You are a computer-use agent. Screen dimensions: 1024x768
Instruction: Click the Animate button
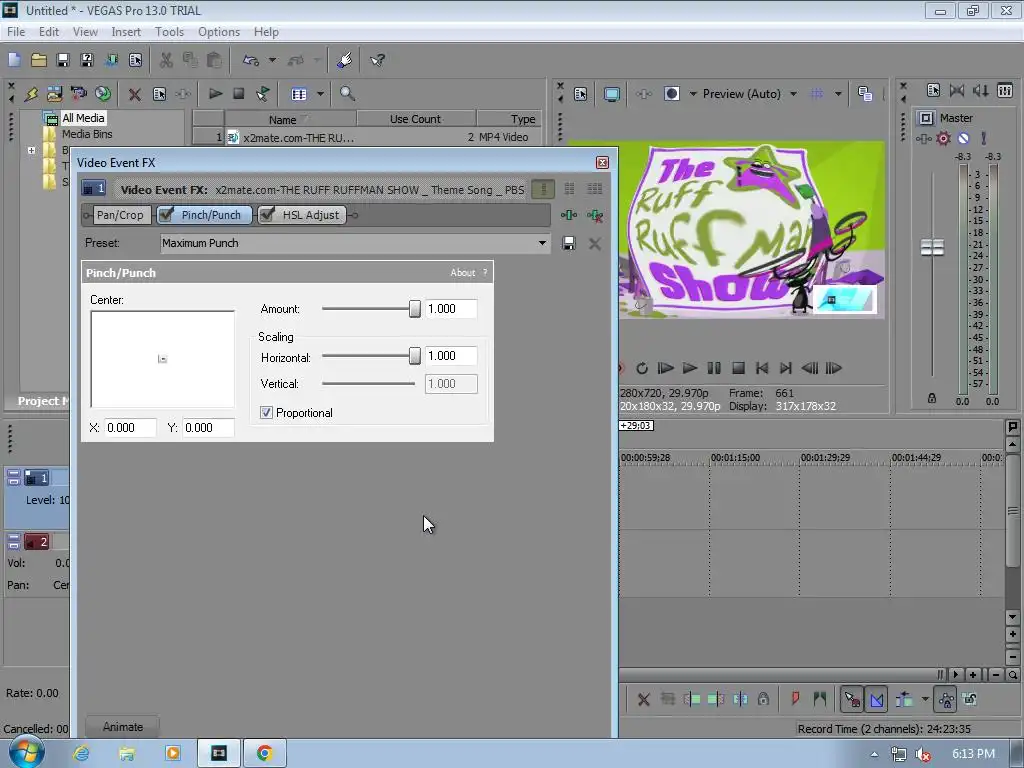tap(123, 727)
